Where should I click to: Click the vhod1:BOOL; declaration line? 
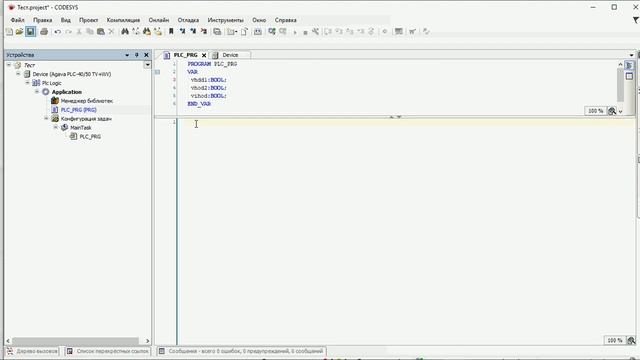(x=208, y=80)
